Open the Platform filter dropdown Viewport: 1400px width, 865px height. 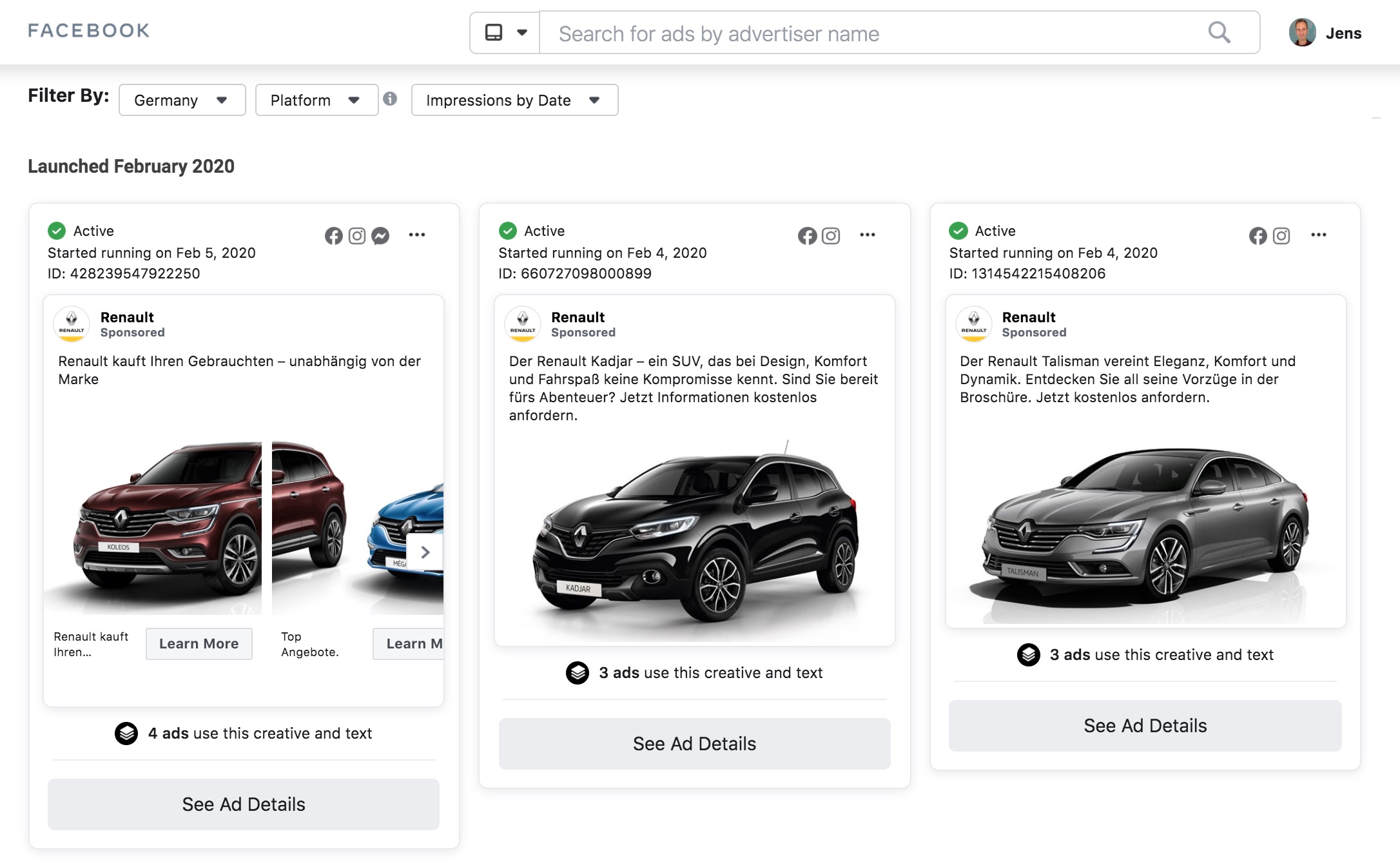click(x=316, y=100)
